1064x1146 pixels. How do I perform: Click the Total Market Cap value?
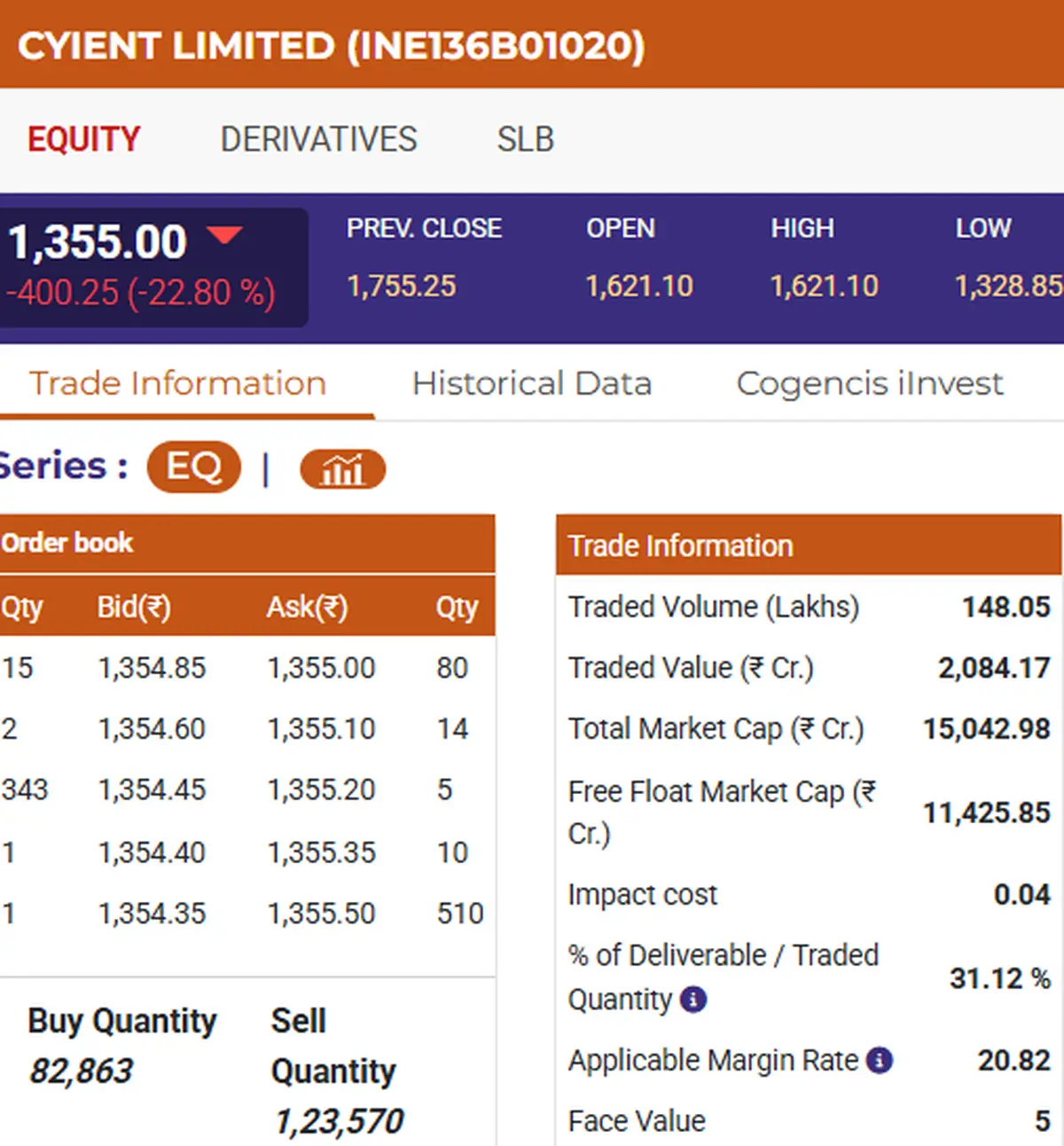click(x=986, y=729)
